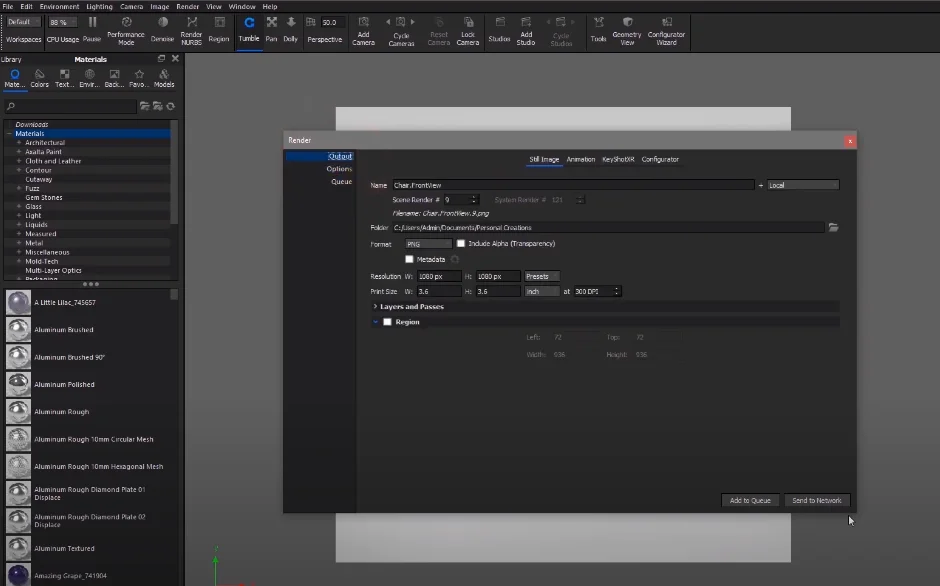The height and width of the screenshot is (586, 940).
Task: Open the Backplates library tab icon
Action: point(114,74)
